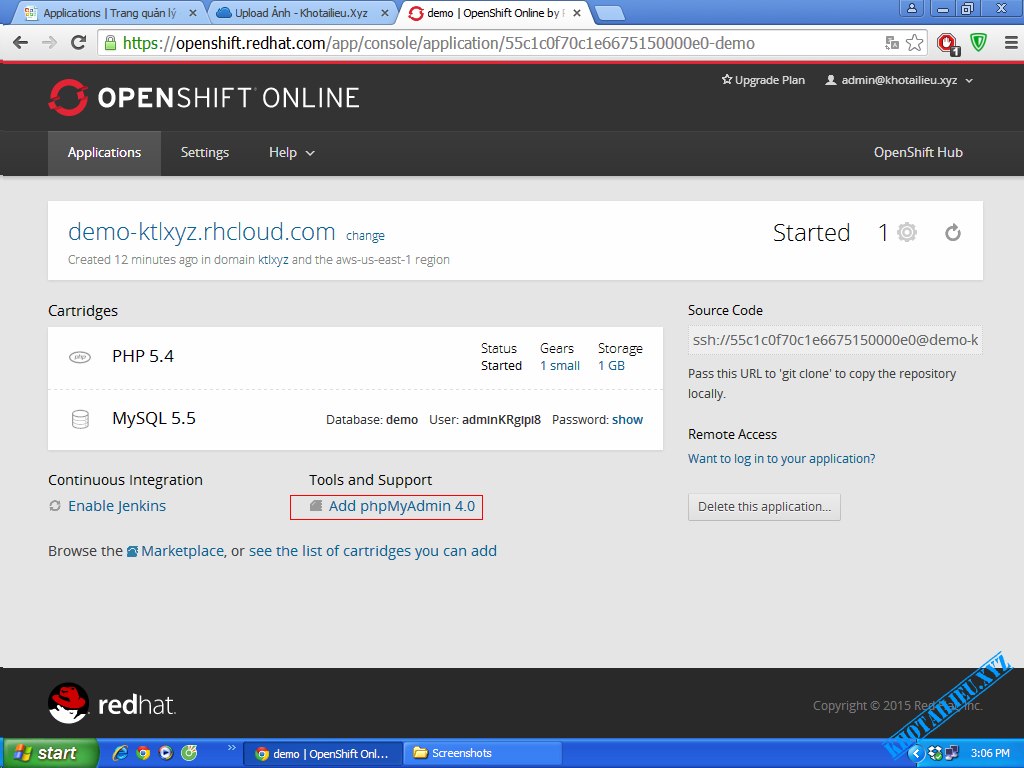Click Enable Jenkins link
Viewport: 1024px width, 768px height.
(117, 506)
